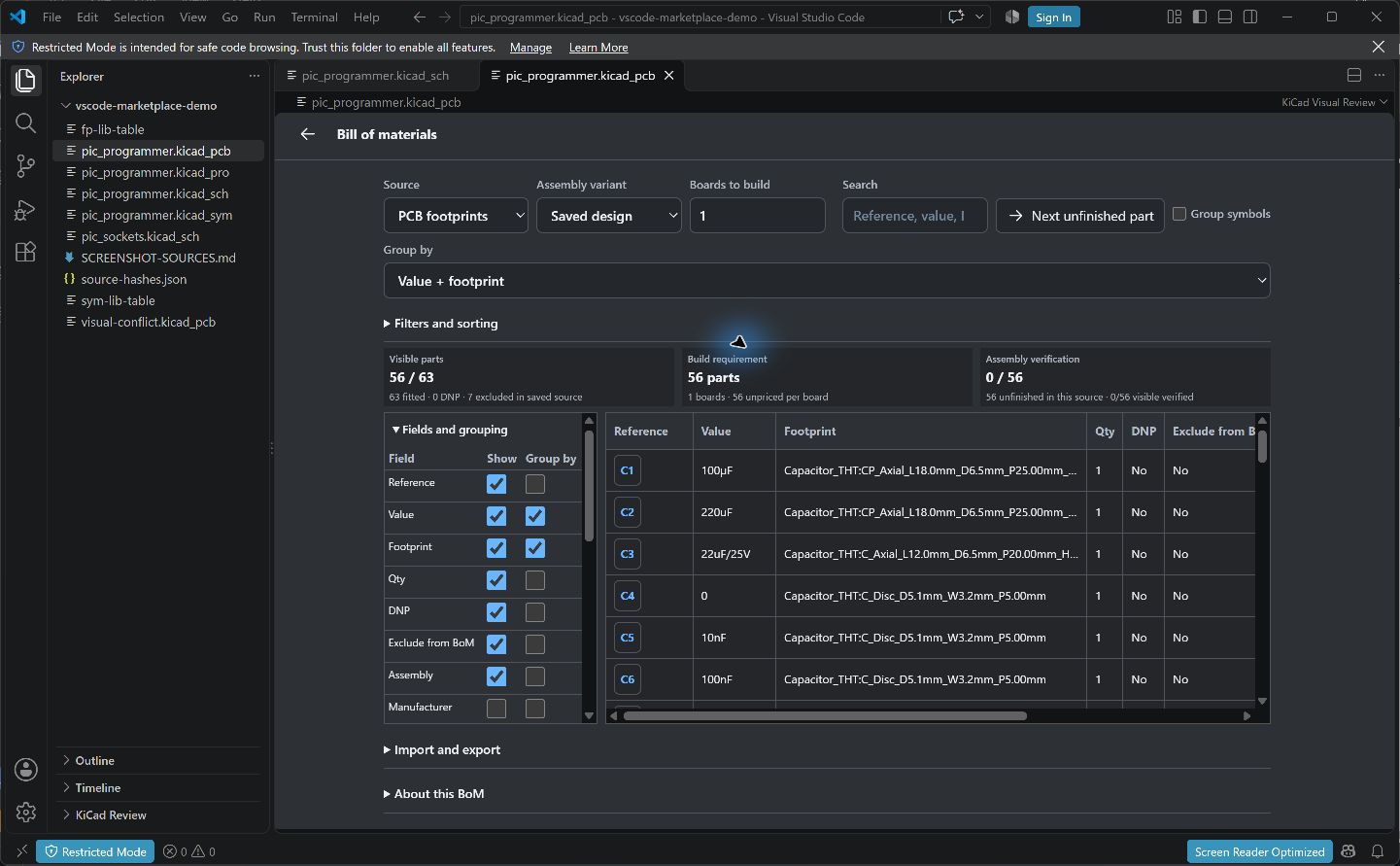Click the Next unfinished part button
This screenshot has height=866, width=1400.
pos(1080,216)
